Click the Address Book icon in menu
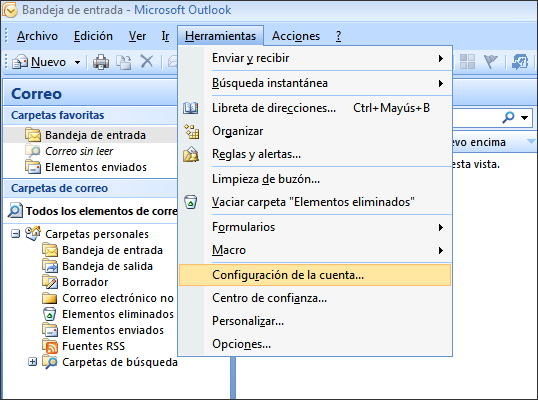Viewport: 538px width, 400px height. click(190, 108)
